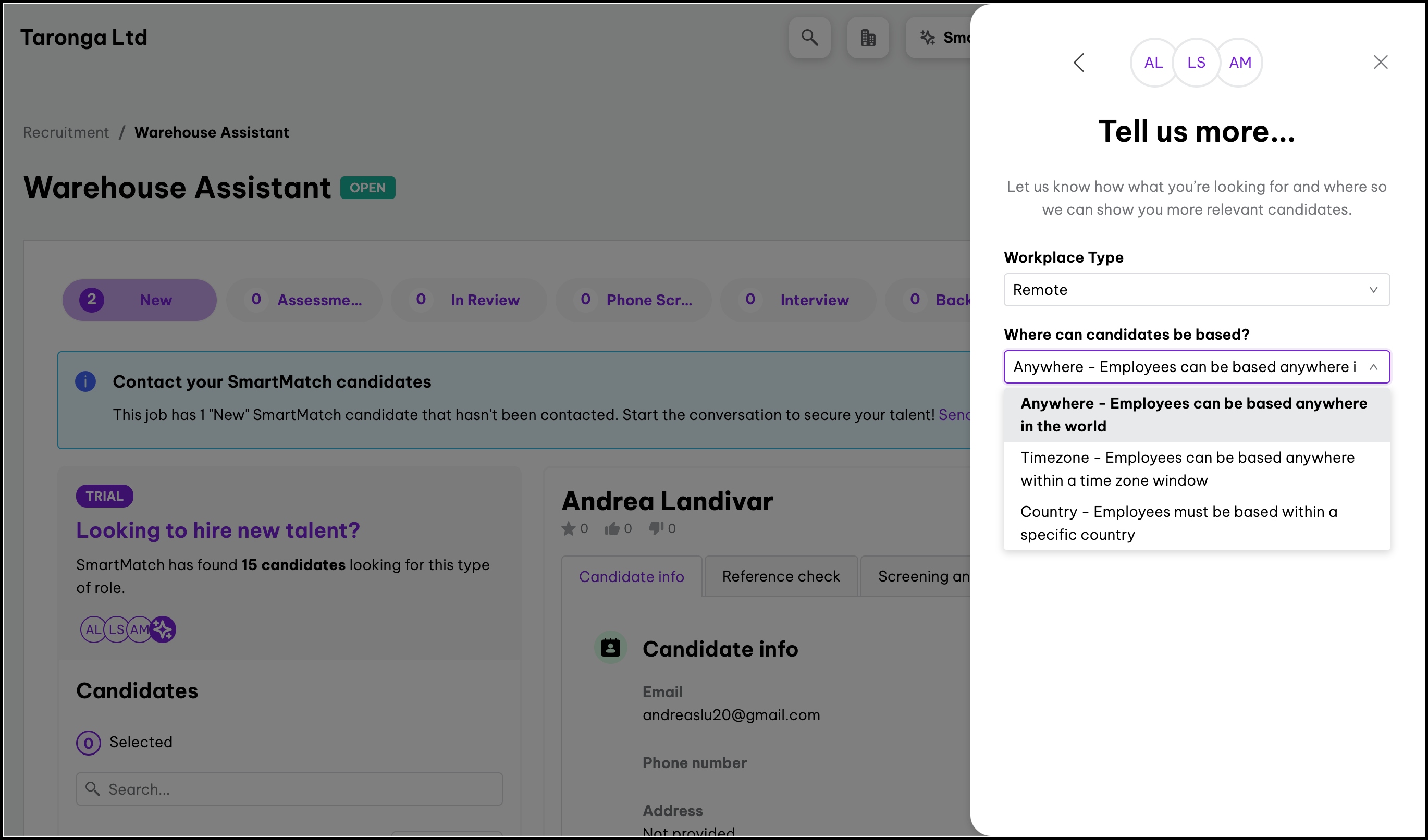Click the search magnifier icon in header
This screenshot has width=1428, height=840.
pos(809,38)
